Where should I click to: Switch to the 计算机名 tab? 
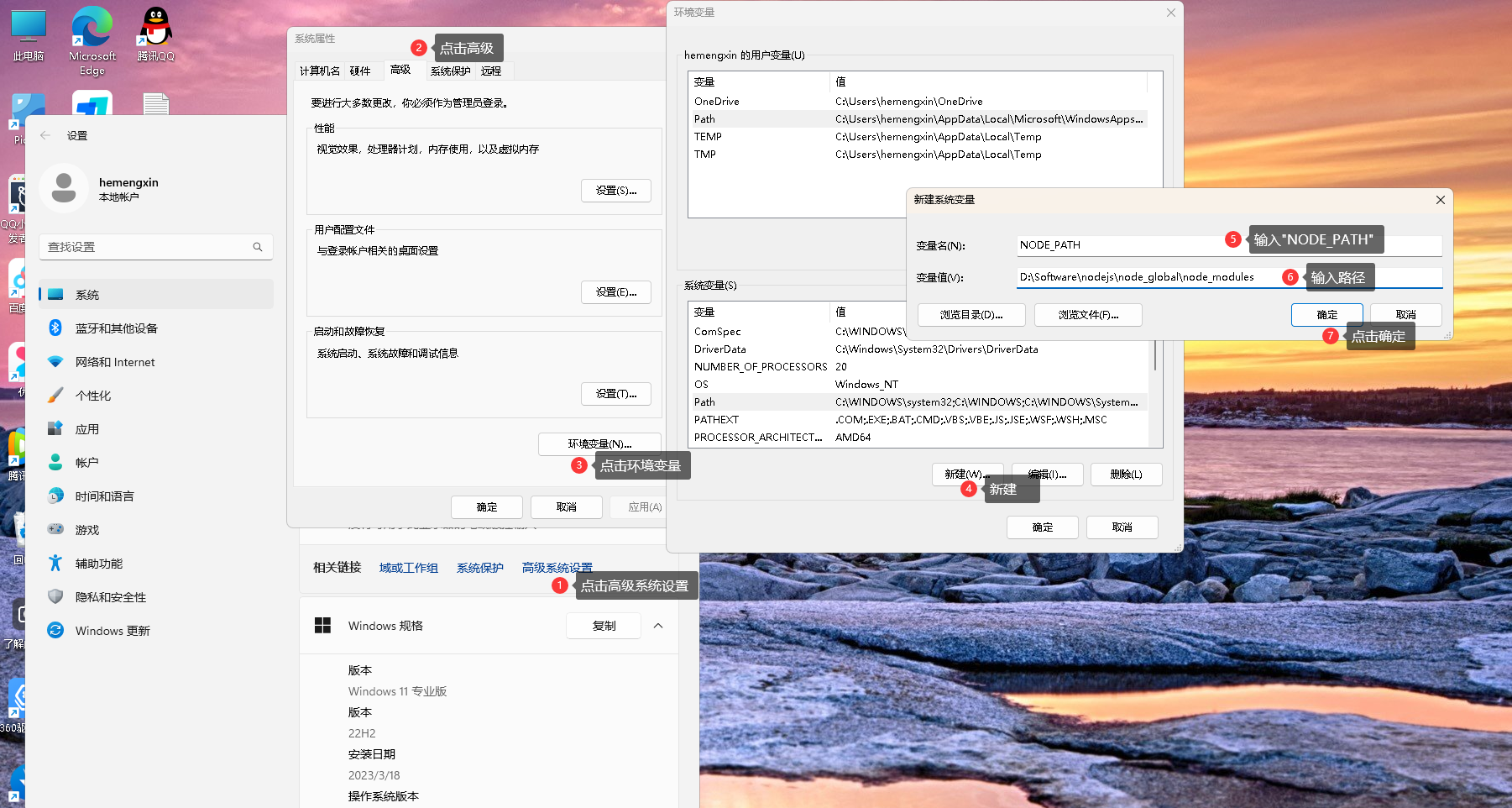coord(320,71)
